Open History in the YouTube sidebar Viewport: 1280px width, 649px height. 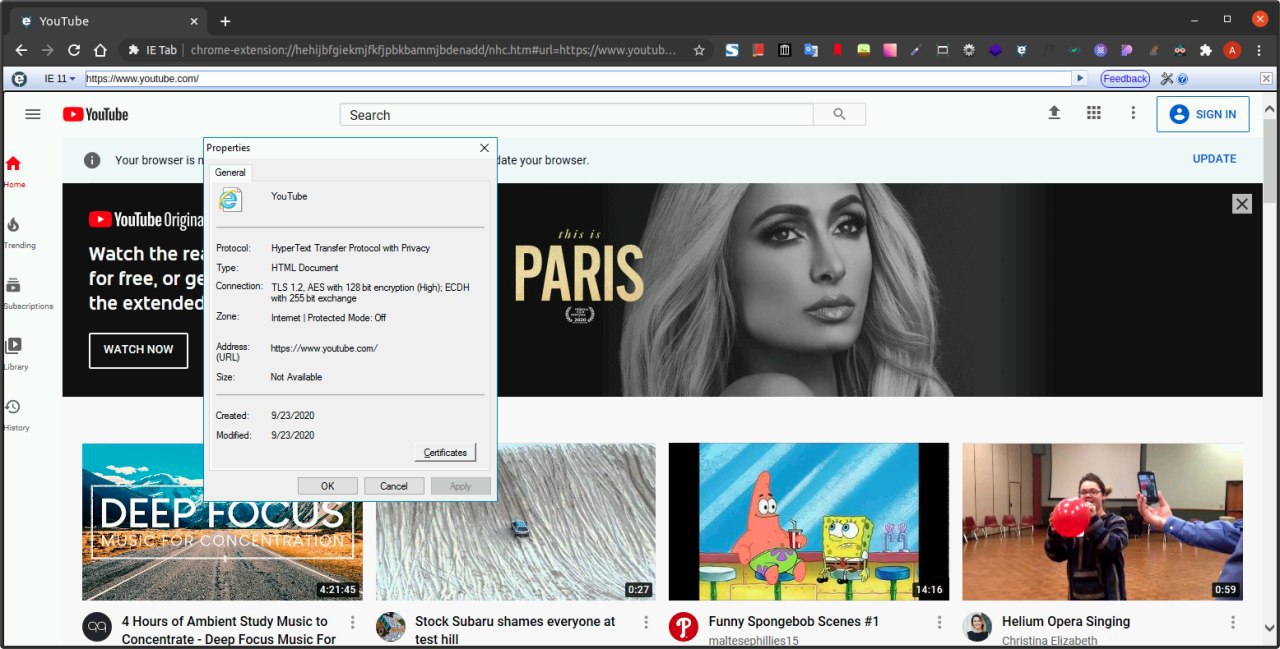(16, 415)
